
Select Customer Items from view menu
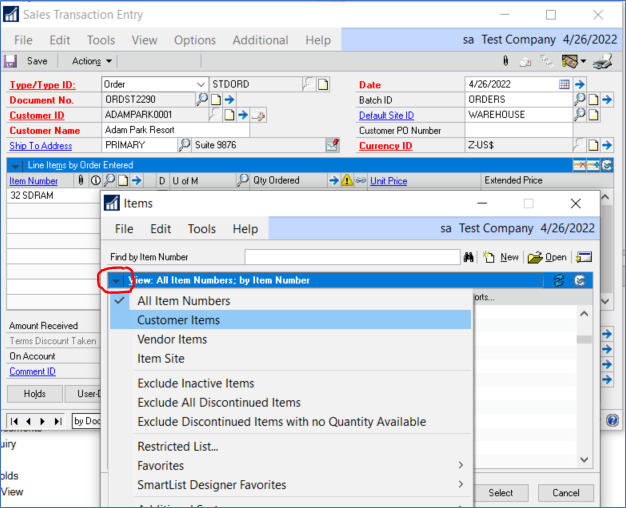[x=178, y=320]
